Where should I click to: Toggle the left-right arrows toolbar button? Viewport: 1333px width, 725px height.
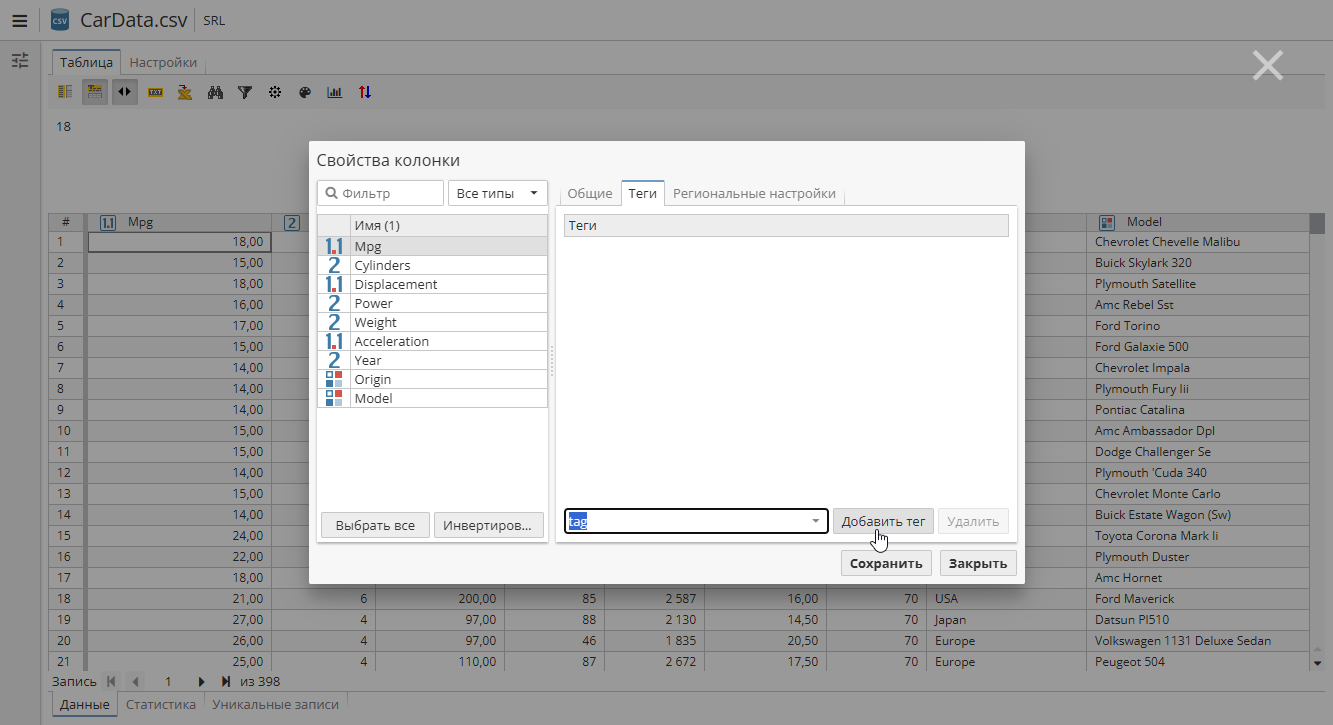[x=124, y=92]
